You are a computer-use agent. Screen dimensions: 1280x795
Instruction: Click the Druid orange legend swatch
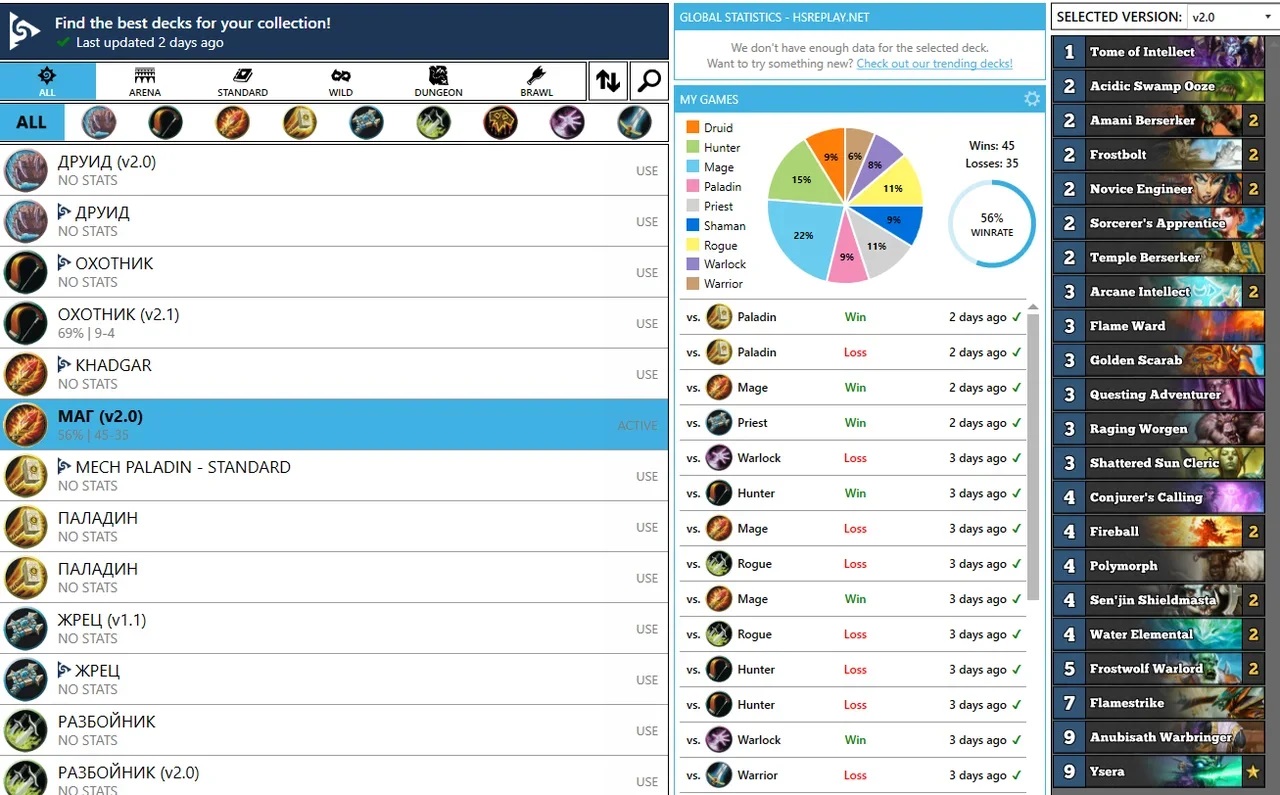coord(692,128)
